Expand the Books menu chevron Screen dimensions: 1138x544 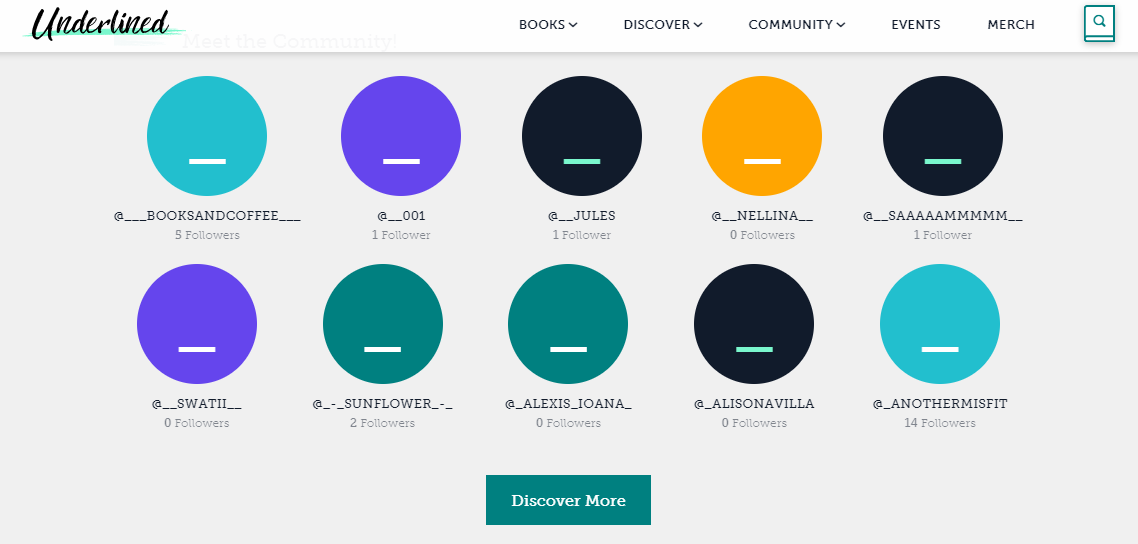point(573,25)
